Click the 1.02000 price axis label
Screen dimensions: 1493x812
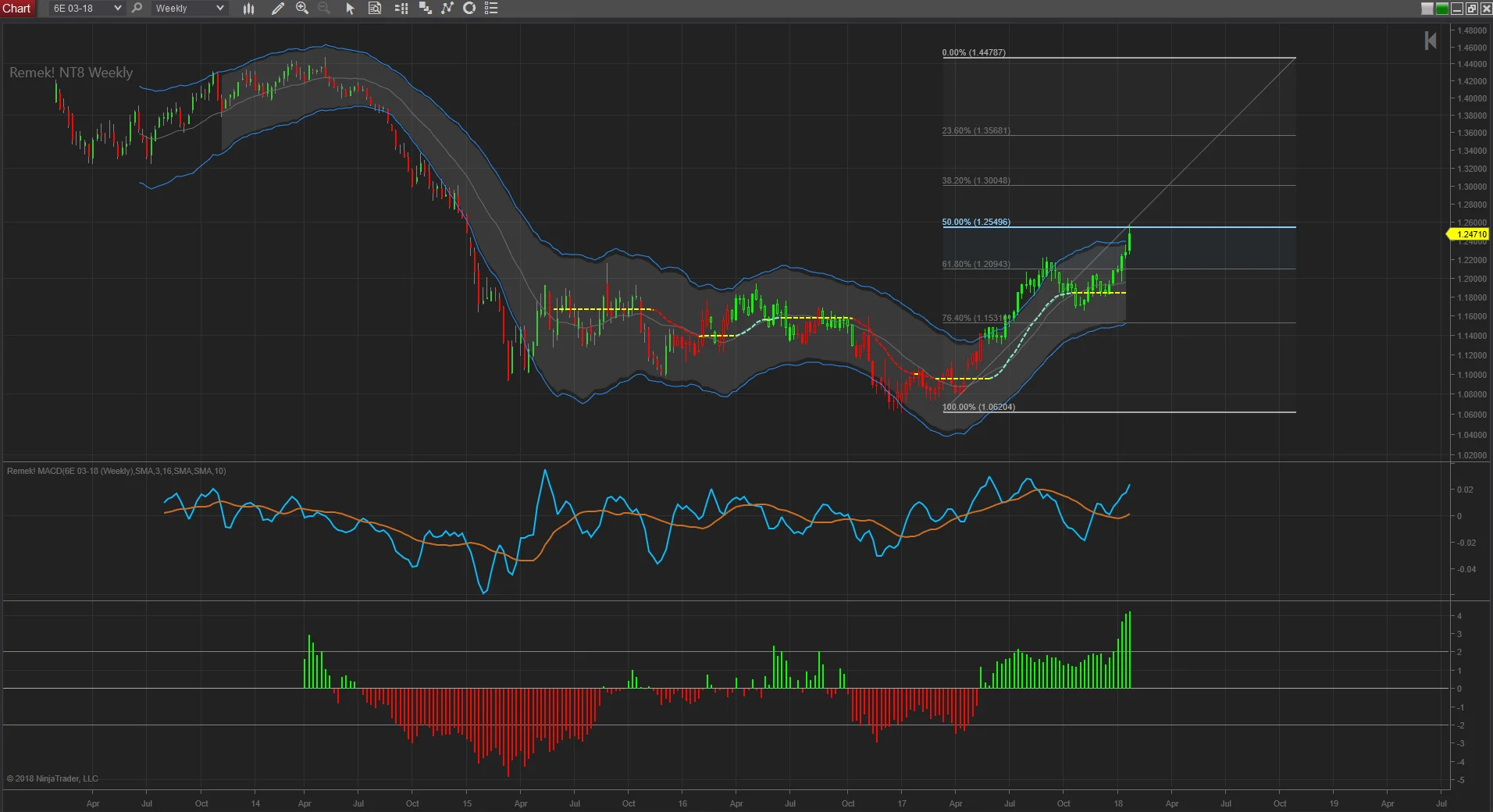1471,455
